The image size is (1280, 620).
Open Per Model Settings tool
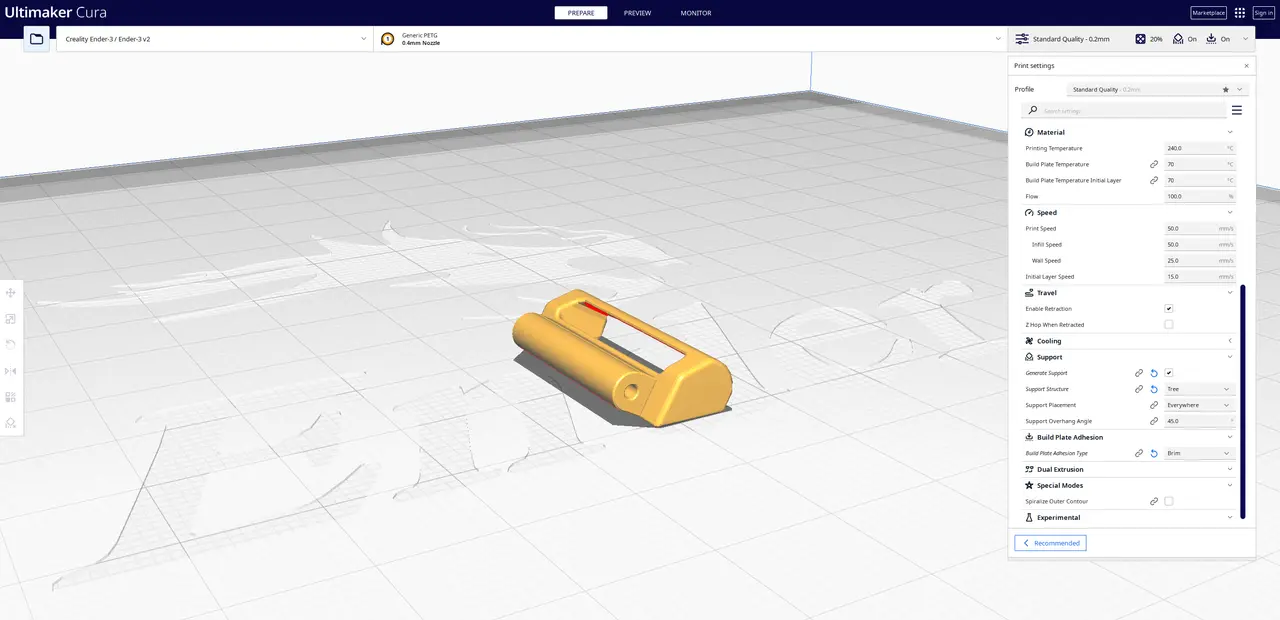(x=11, y=397)
